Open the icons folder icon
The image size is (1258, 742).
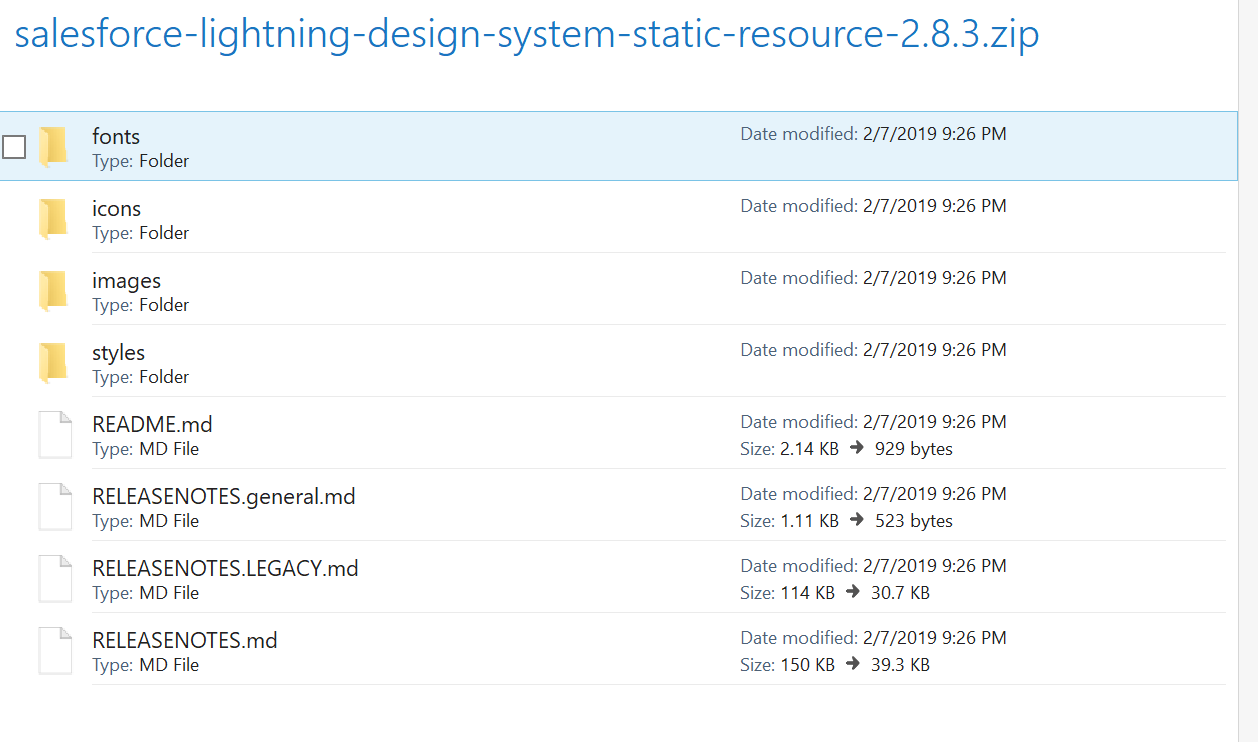(x=53, y=218)
